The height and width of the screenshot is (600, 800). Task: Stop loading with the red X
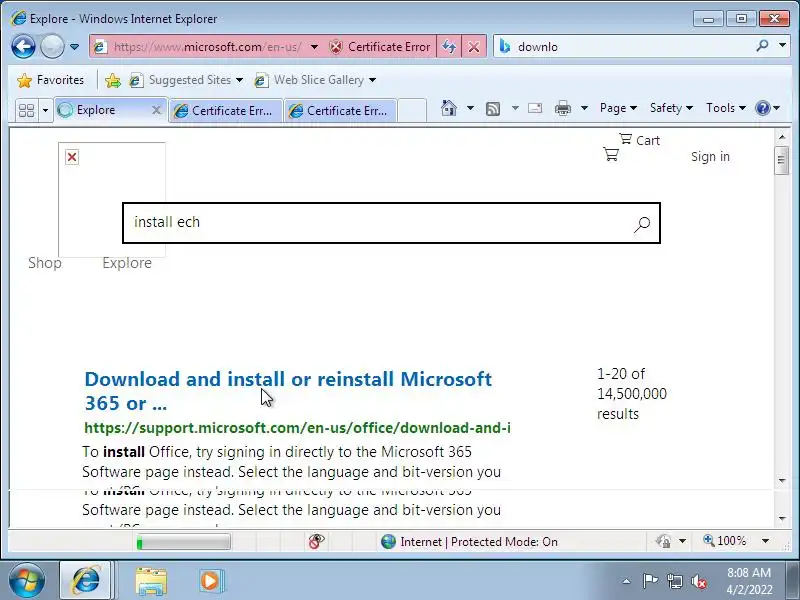coord(474,47)
